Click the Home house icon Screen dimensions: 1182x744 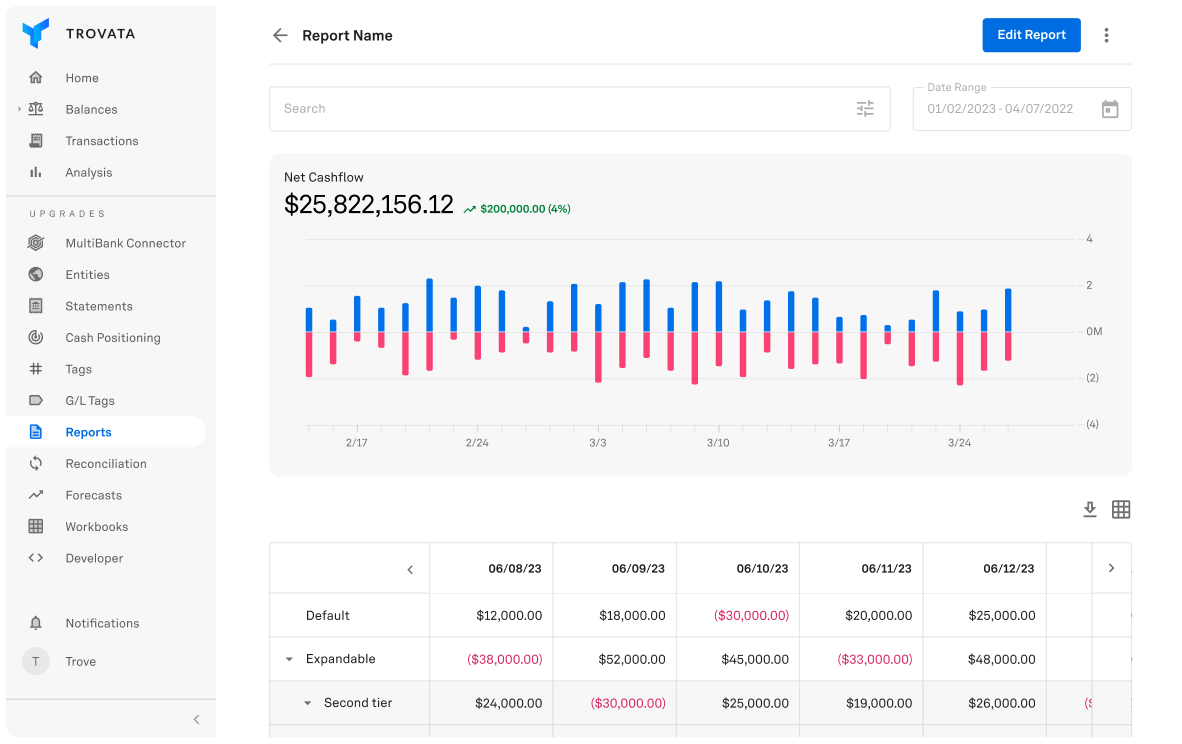click(x=35, y=78)
